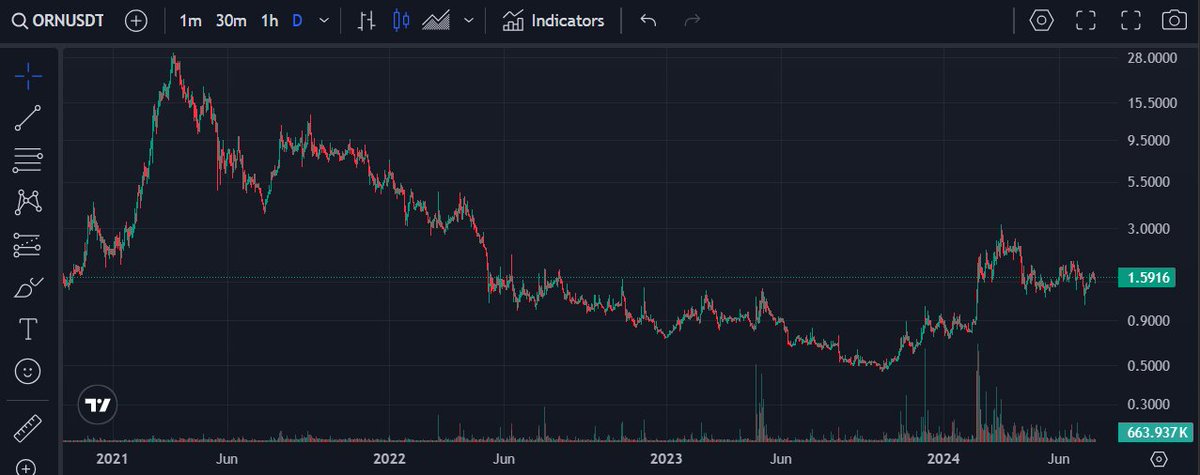Expand the timeframe interval dropdown
Image resolution: width=1200 pixels, height=475 pixels.
tap(322, 20)
